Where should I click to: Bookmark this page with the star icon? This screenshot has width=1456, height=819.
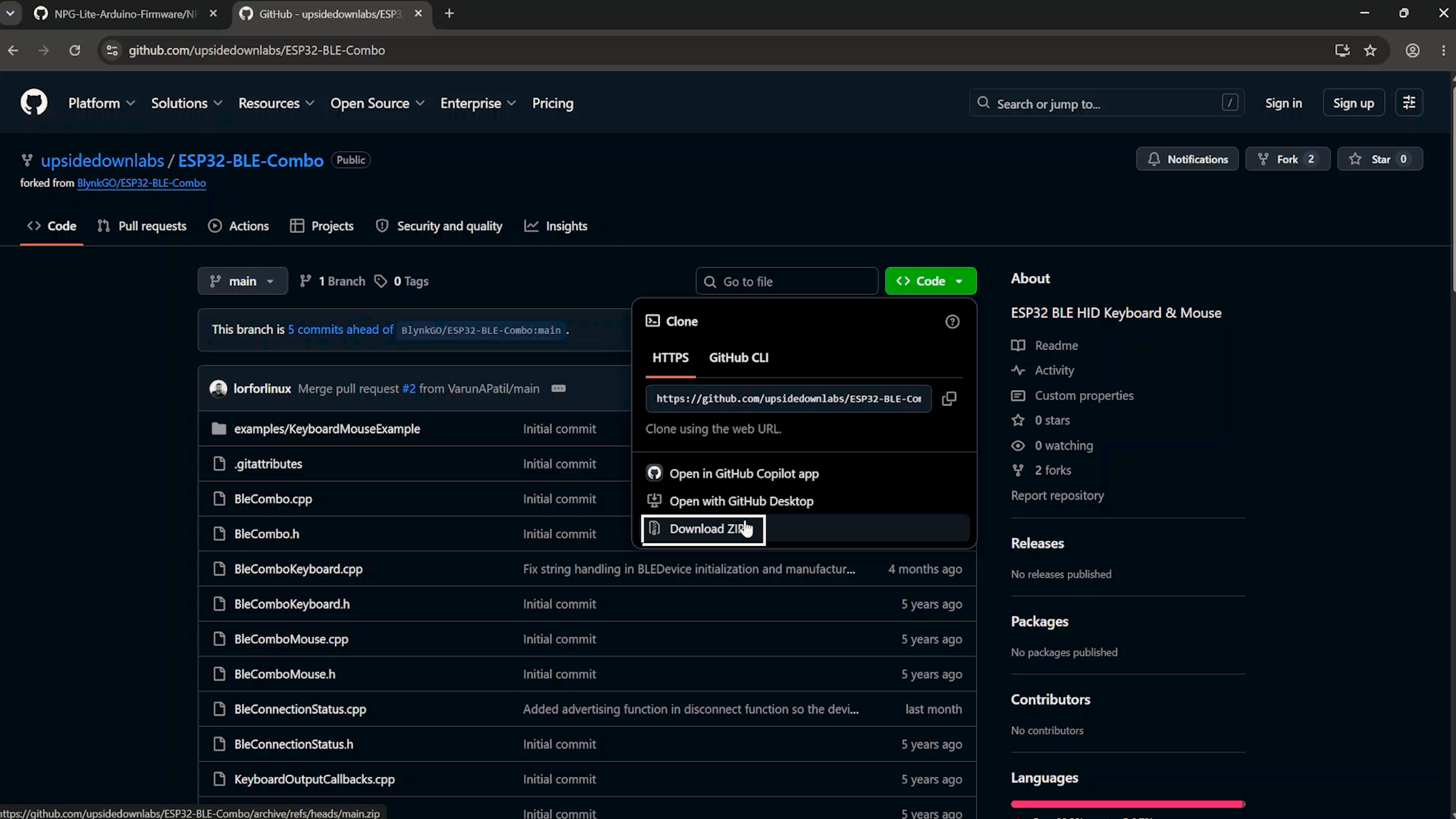(x=1370, y=50)
